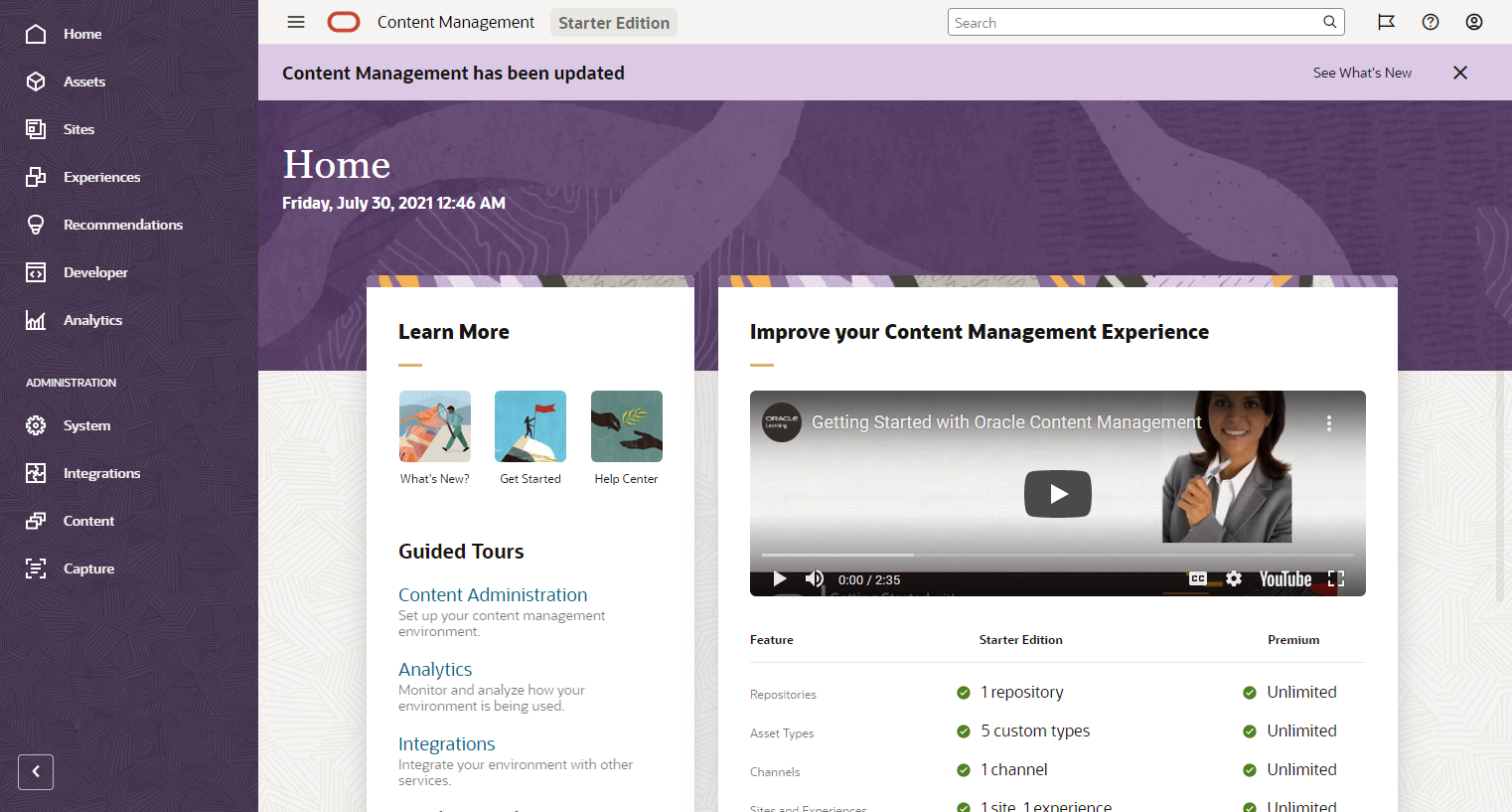Collapse the left sidebar
The height and width of the screenshot is (812, 1512).
pyautogui.click(x=36, y=772)
